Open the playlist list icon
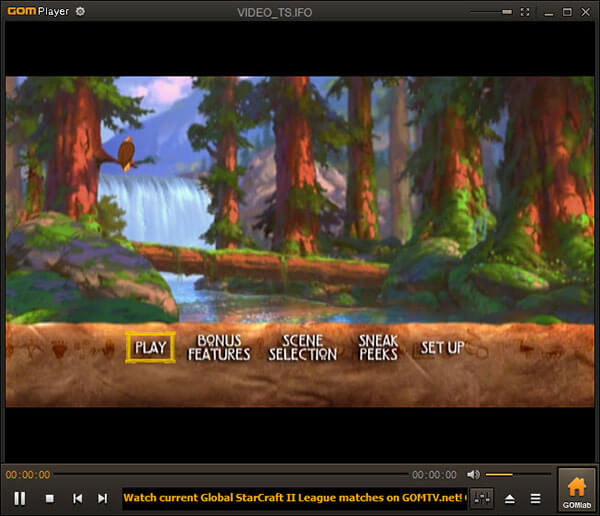This screenshot has height=516, width=600. (535, 499)
